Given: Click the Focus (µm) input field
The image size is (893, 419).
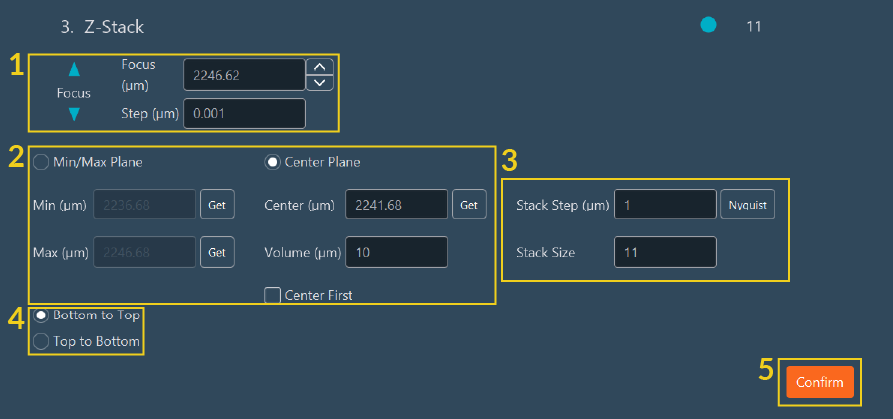Looking at the screenshot, I should (x=244, y=74).
